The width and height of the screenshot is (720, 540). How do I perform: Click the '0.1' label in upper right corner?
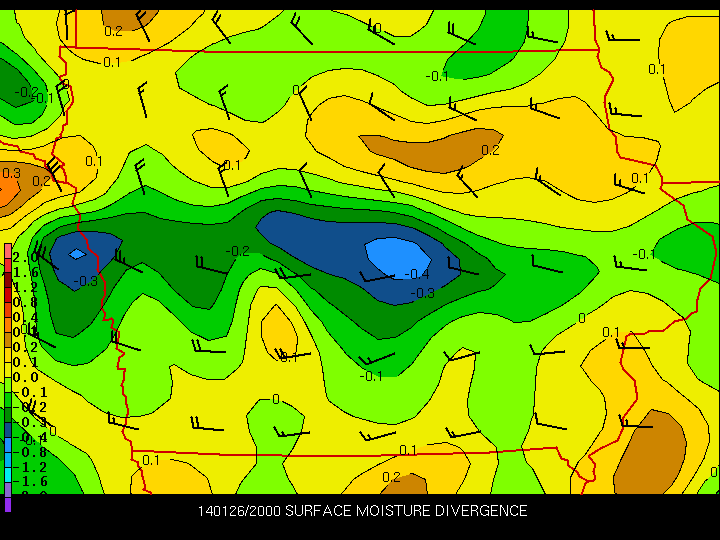657,69
